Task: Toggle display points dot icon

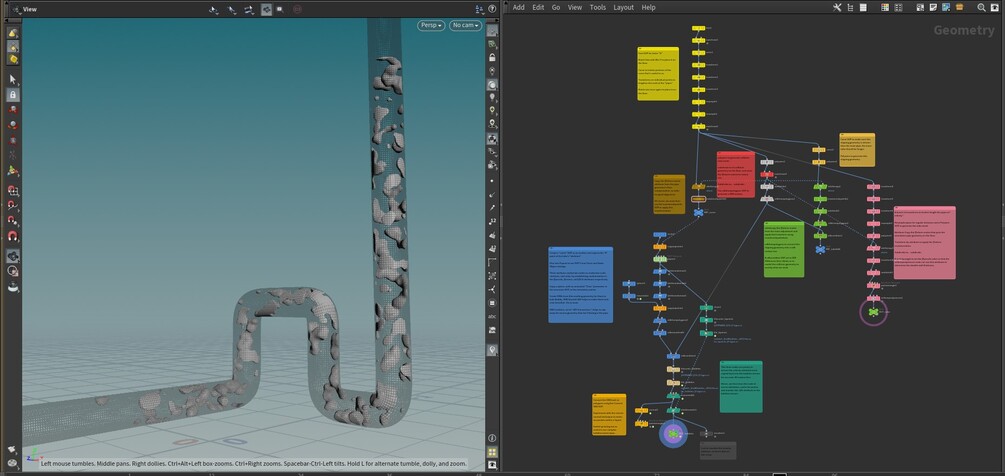Action: tap(492, 180)
